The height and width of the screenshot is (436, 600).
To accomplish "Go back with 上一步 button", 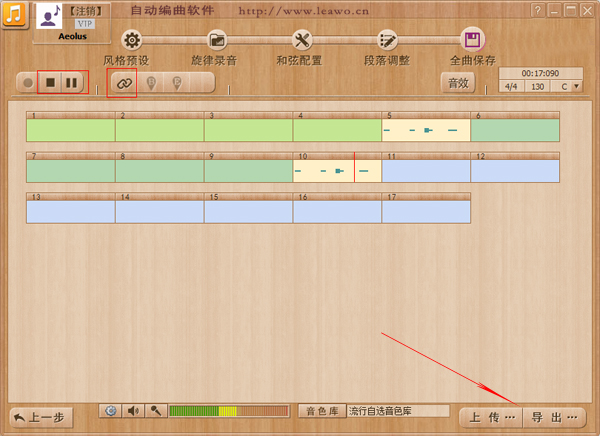I will click(41, 417).
